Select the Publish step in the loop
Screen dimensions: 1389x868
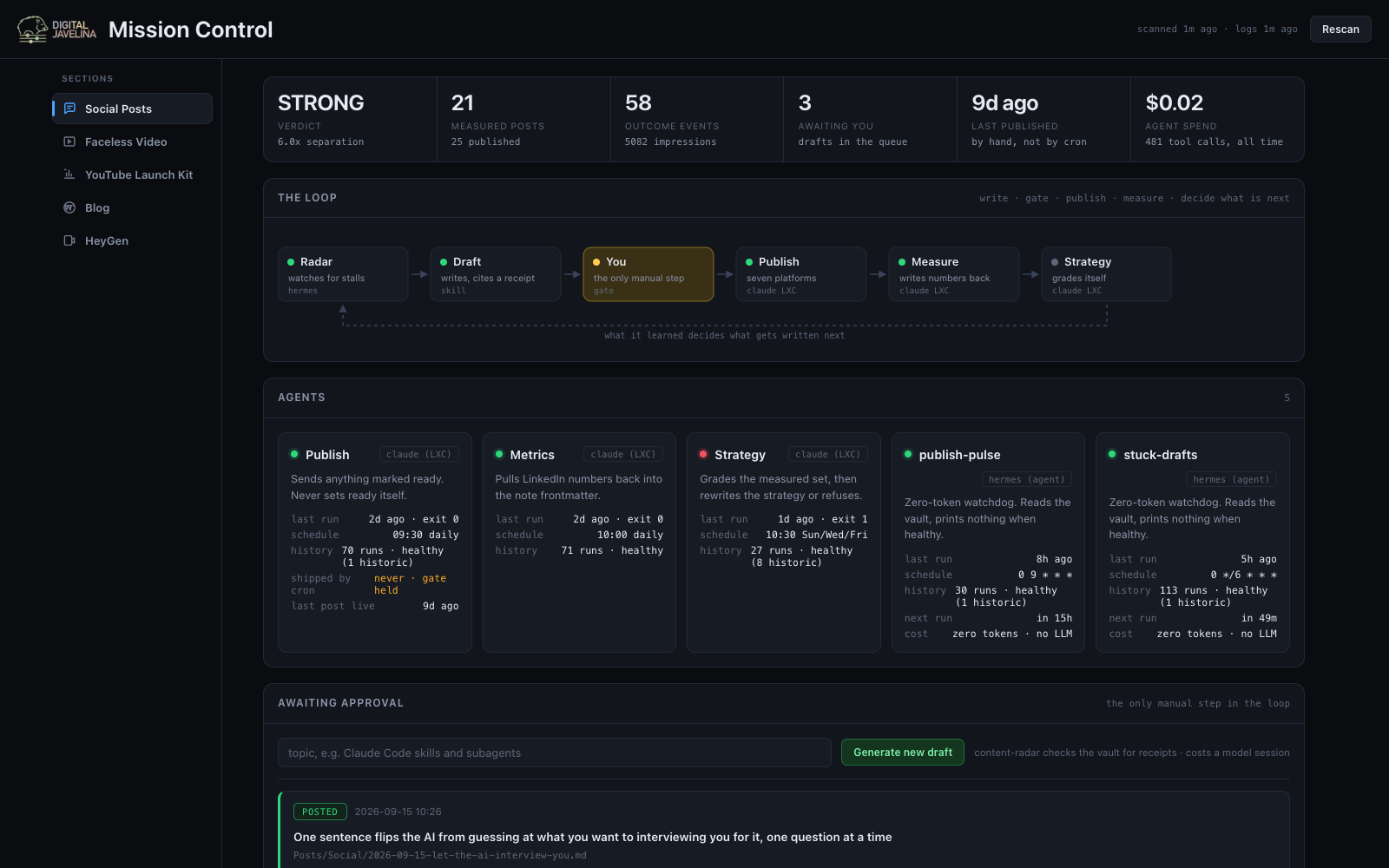[x=801, y=274]
